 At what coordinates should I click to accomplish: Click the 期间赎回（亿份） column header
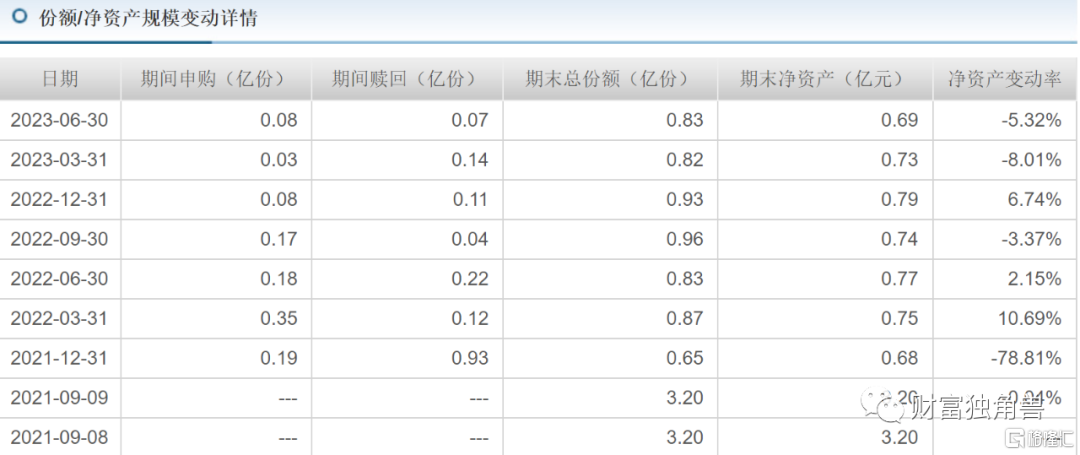tap(405, 79)
